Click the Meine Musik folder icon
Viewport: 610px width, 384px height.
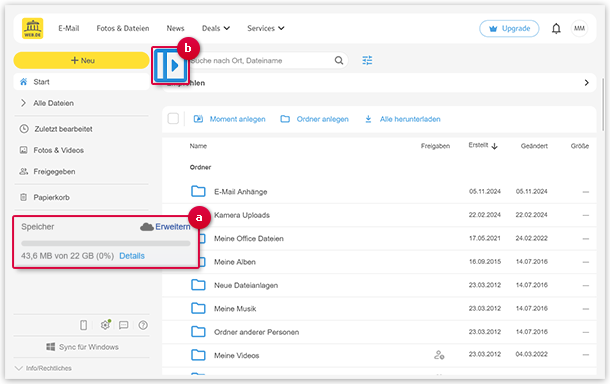(x=198, y=309)
